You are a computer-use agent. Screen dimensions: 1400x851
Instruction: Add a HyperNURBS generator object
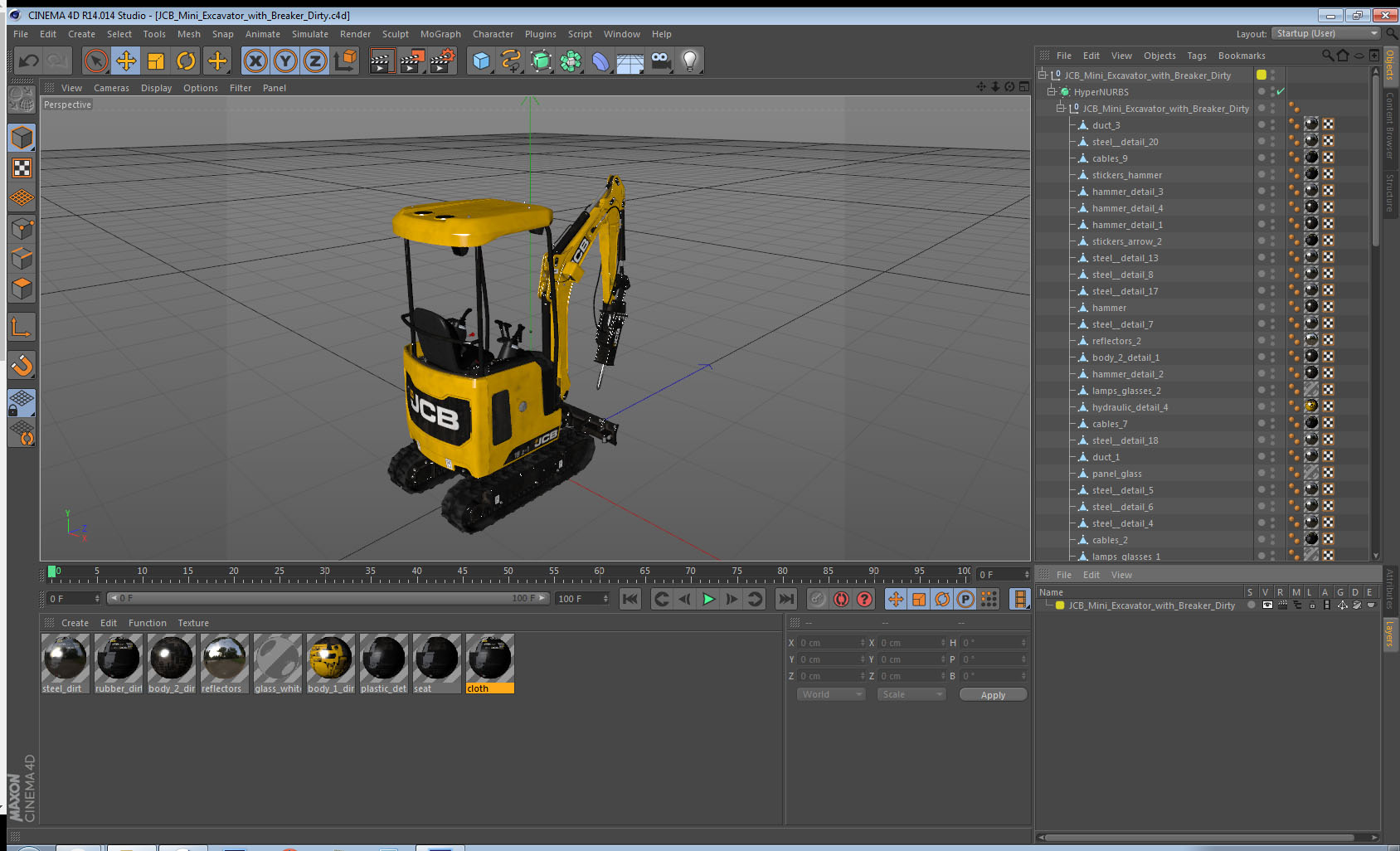(541, 61)
